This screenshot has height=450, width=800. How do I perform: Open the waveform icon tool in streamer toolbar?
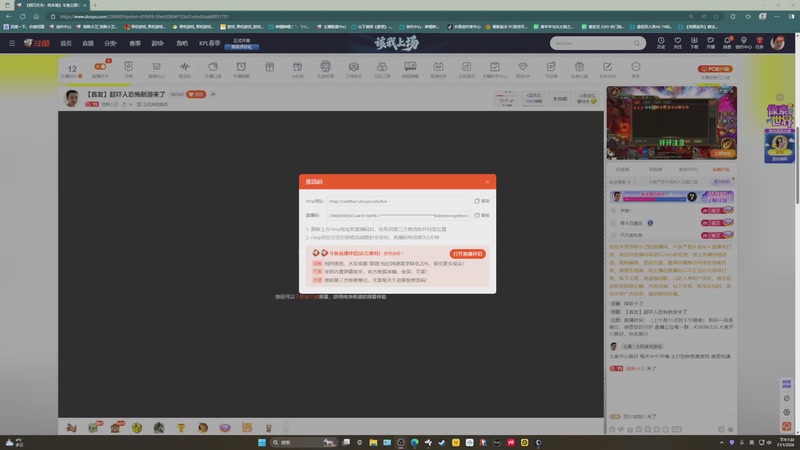185,67
